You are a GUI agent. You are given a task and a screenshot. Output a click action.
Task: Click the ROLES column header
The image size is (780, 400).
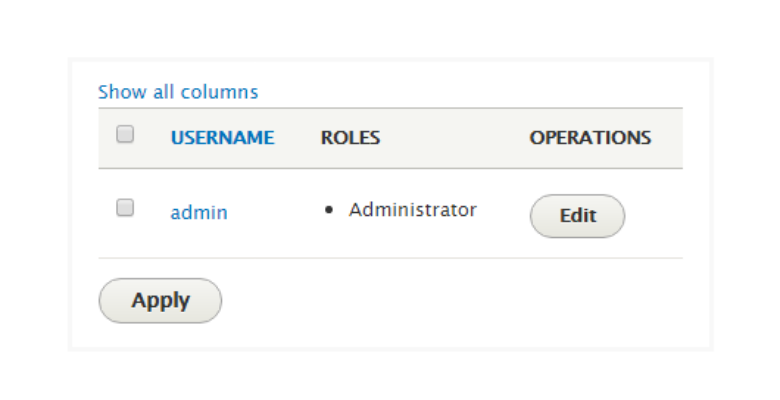click(x=350, y=138)
